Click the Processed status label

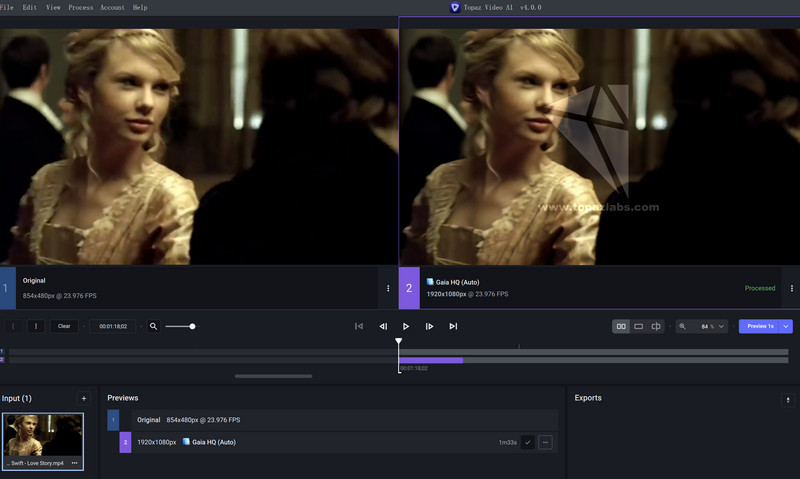[760, 288]
